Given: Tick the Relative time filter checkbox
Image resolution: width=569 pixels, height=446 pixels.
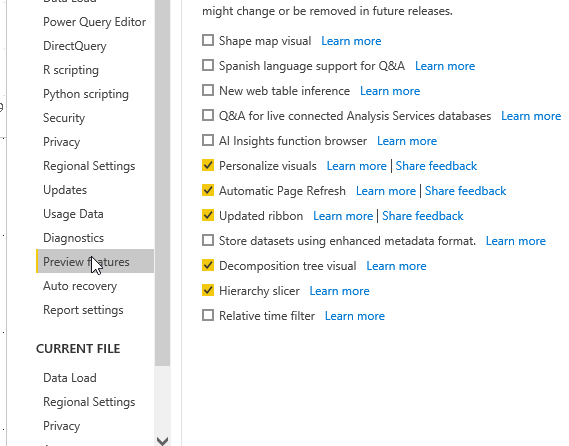Looking at the screenshot, I should [x=208, y=315].
